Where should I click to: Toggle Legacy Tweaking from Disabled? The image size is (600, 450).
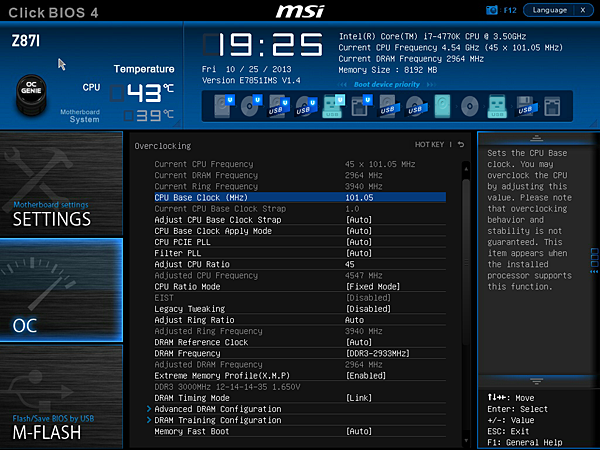[x=300, y=309]
